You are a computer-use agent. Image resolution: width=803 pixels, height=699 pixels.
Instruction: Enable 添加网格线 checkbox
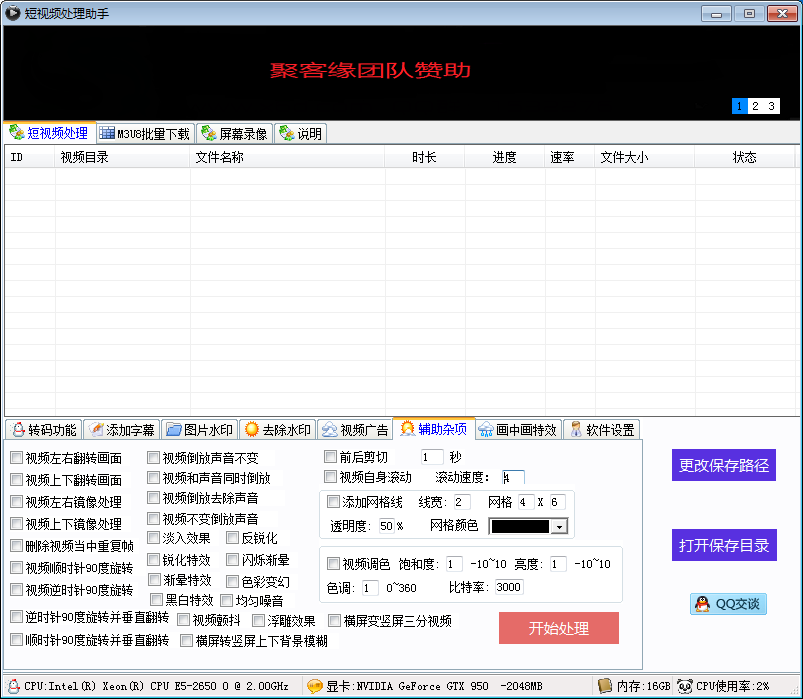pos(333,501)
